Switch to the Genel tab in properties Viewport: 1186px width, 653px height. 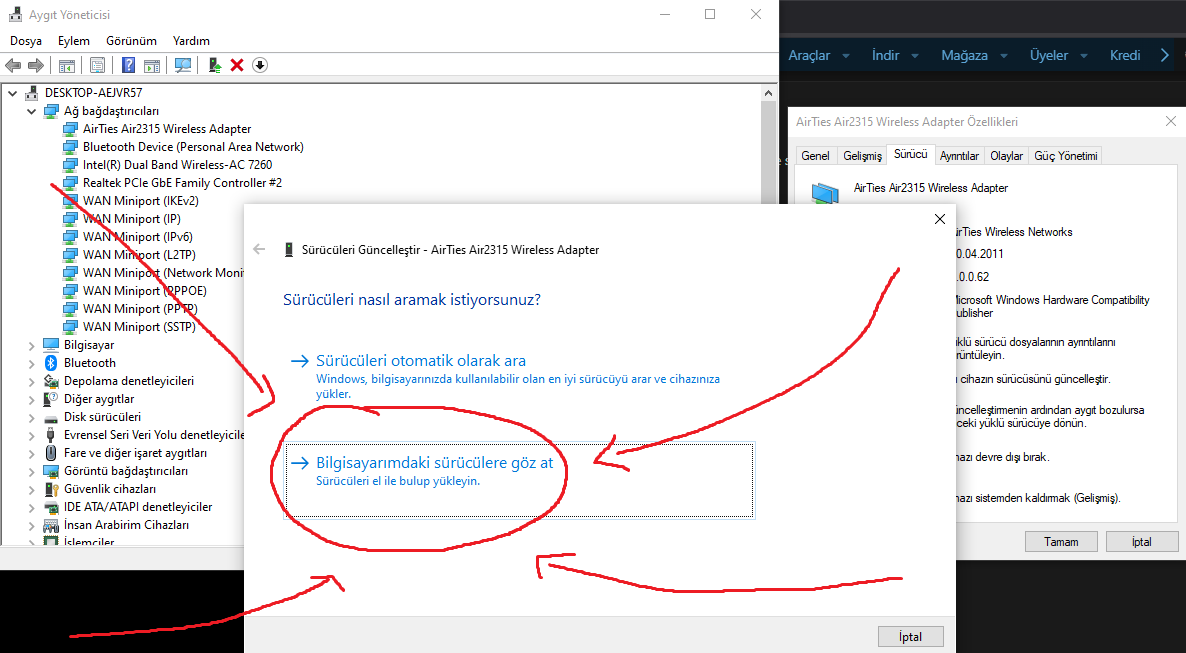click(x=815, y=156)
